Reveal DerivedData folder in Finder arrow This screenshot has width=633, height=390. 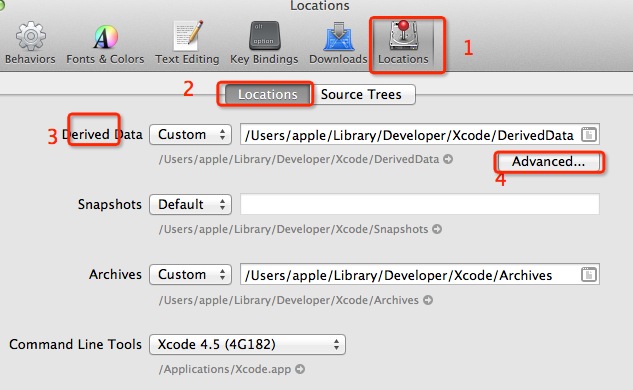(x=448, y=159)
